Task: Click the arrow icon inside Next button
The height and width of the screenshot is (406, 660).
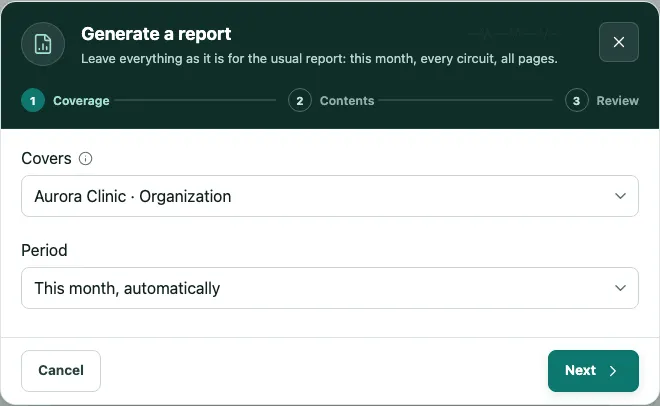Action: (x=613, y=371)
